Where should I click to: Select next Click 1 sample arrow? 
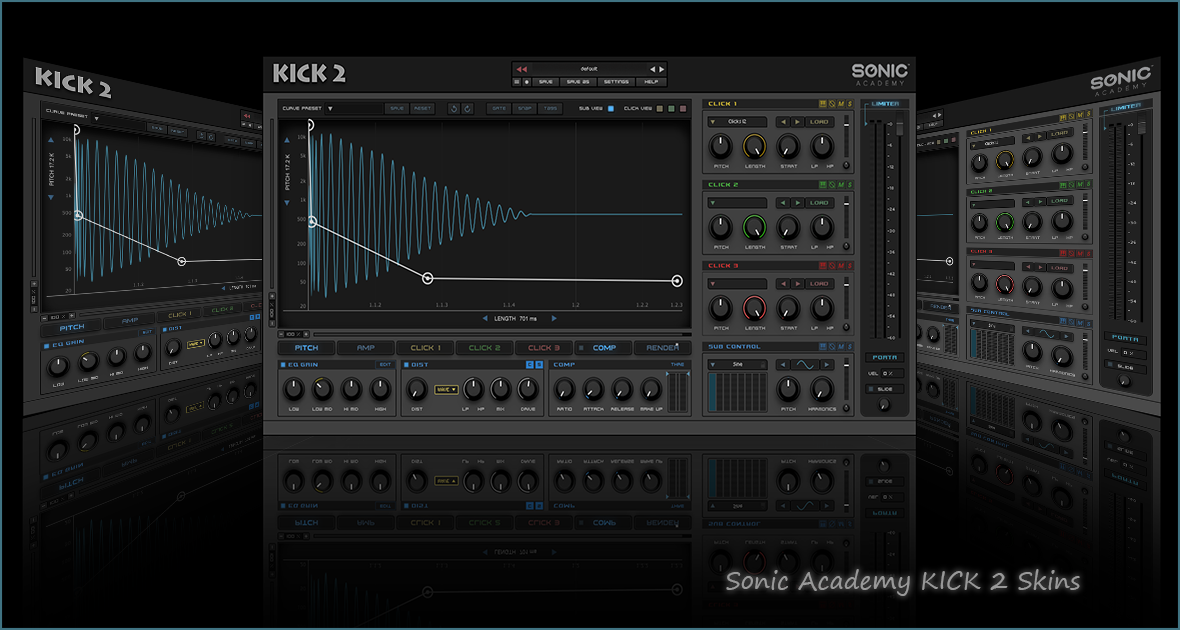pyautogui.click(x=797, y=122)
